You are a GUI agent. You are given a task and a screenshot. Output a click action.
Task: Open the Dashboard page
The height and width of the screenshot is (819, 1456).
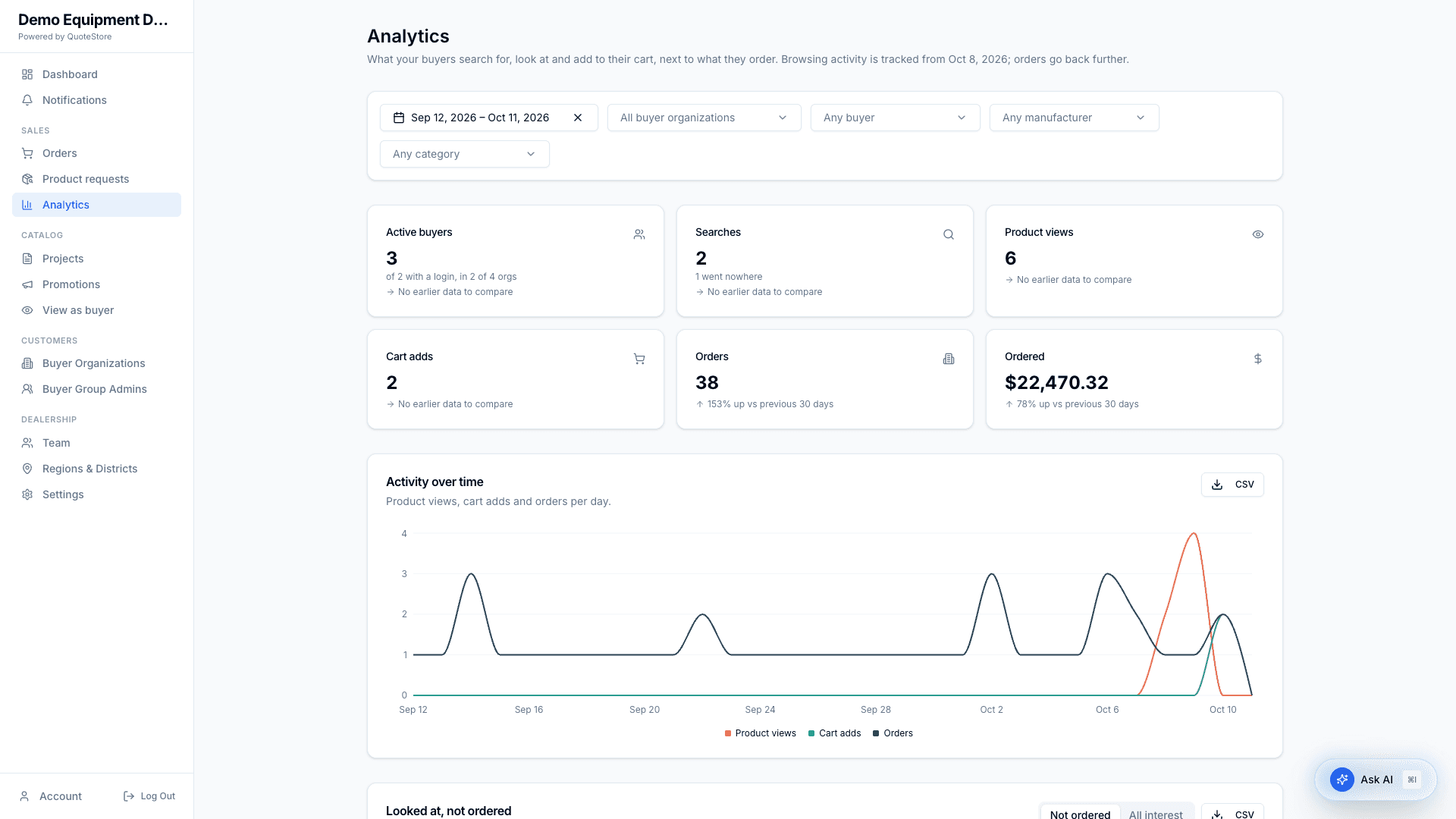[96, 74]
